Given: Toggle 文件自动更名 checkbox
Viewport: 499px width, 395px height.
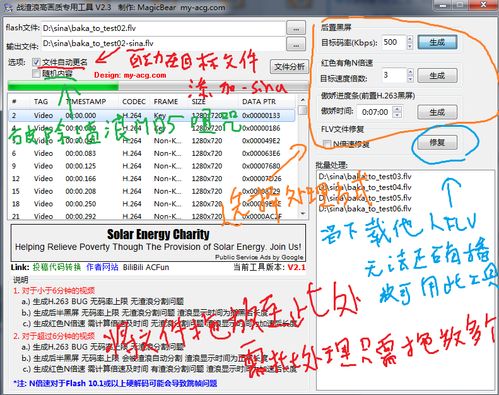Looking at the screenshot, I should [36, 62].
